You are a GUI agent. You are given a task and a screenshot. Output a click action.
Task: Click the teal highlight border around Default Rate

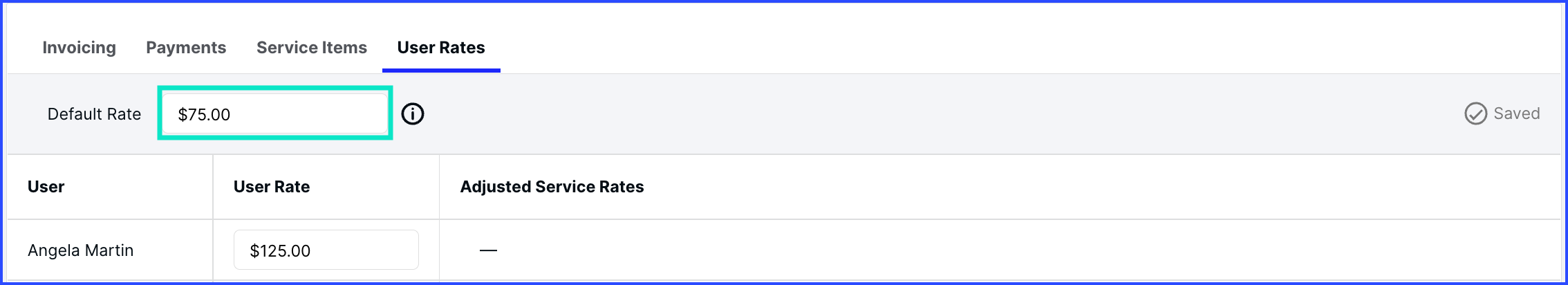coord(275,88)
